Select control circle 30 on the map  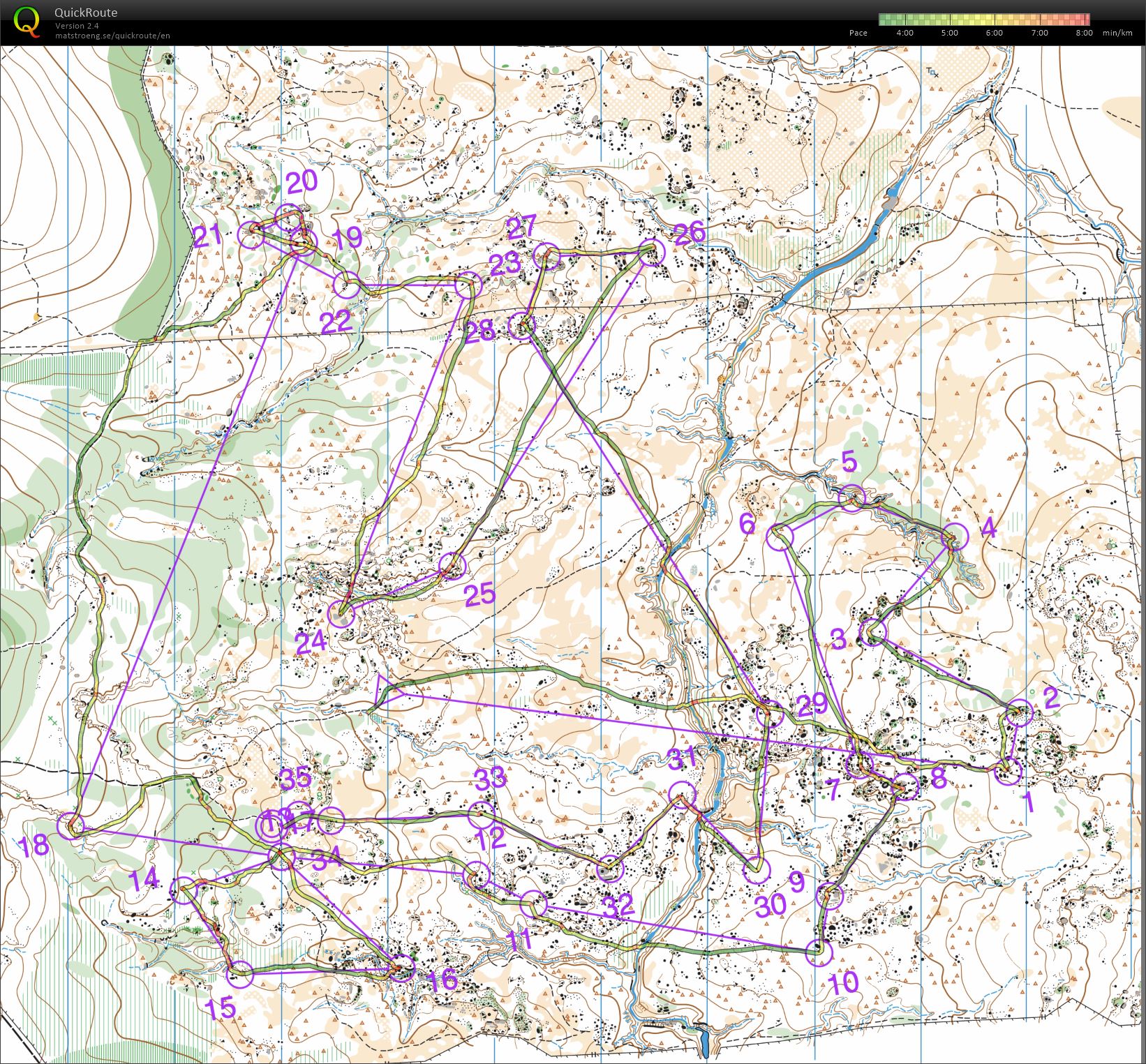click(757, 870)
